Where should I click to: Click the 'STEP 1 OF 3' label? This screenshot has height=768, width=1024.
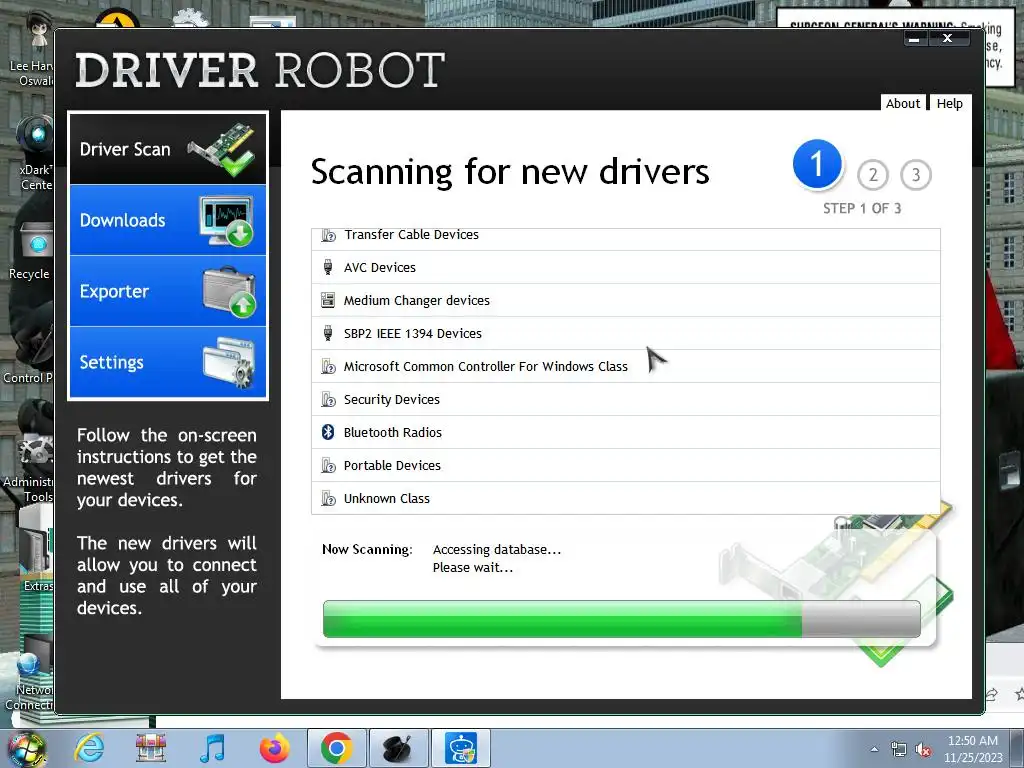point(861,208)
